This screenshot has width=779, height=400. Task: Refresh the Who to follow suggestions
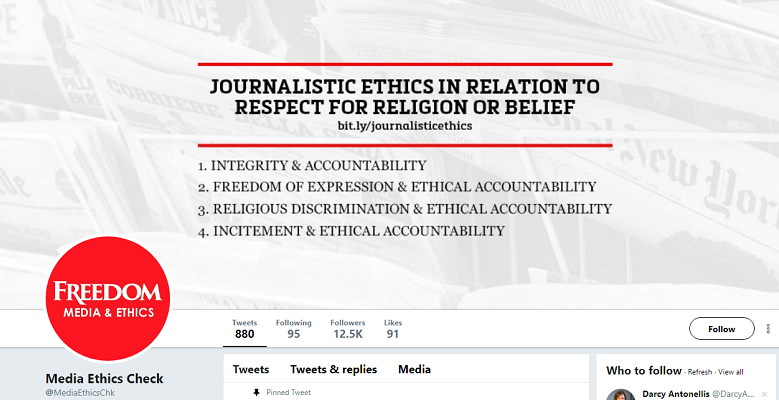[x=700, y=372]
